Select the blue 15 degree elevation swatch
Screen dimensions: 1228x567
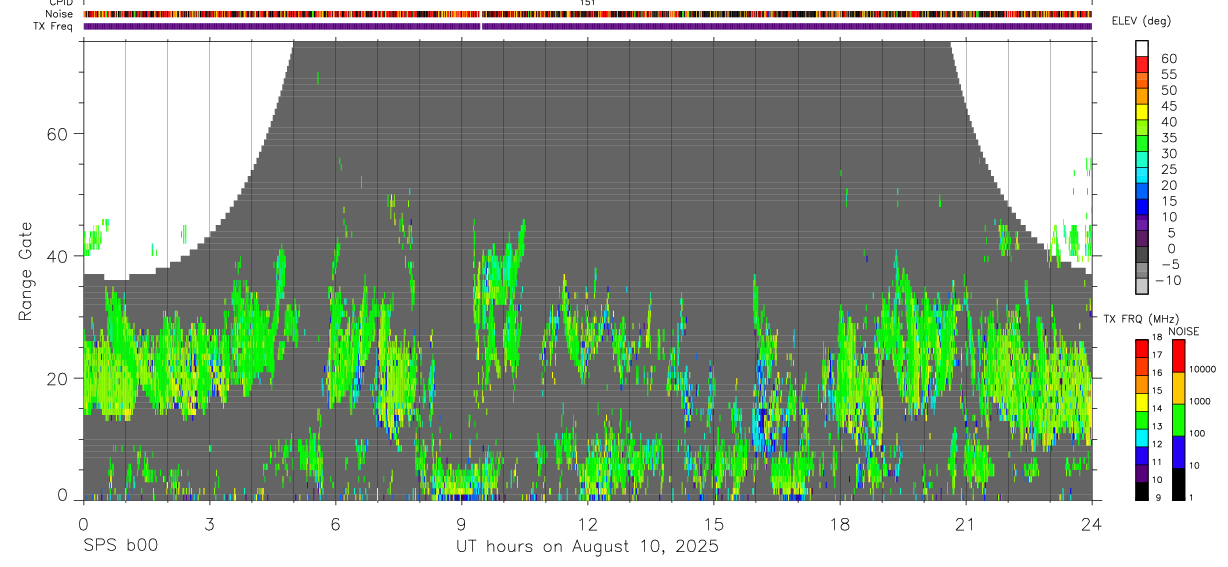pyautogui.click(x=1143, y=208)
